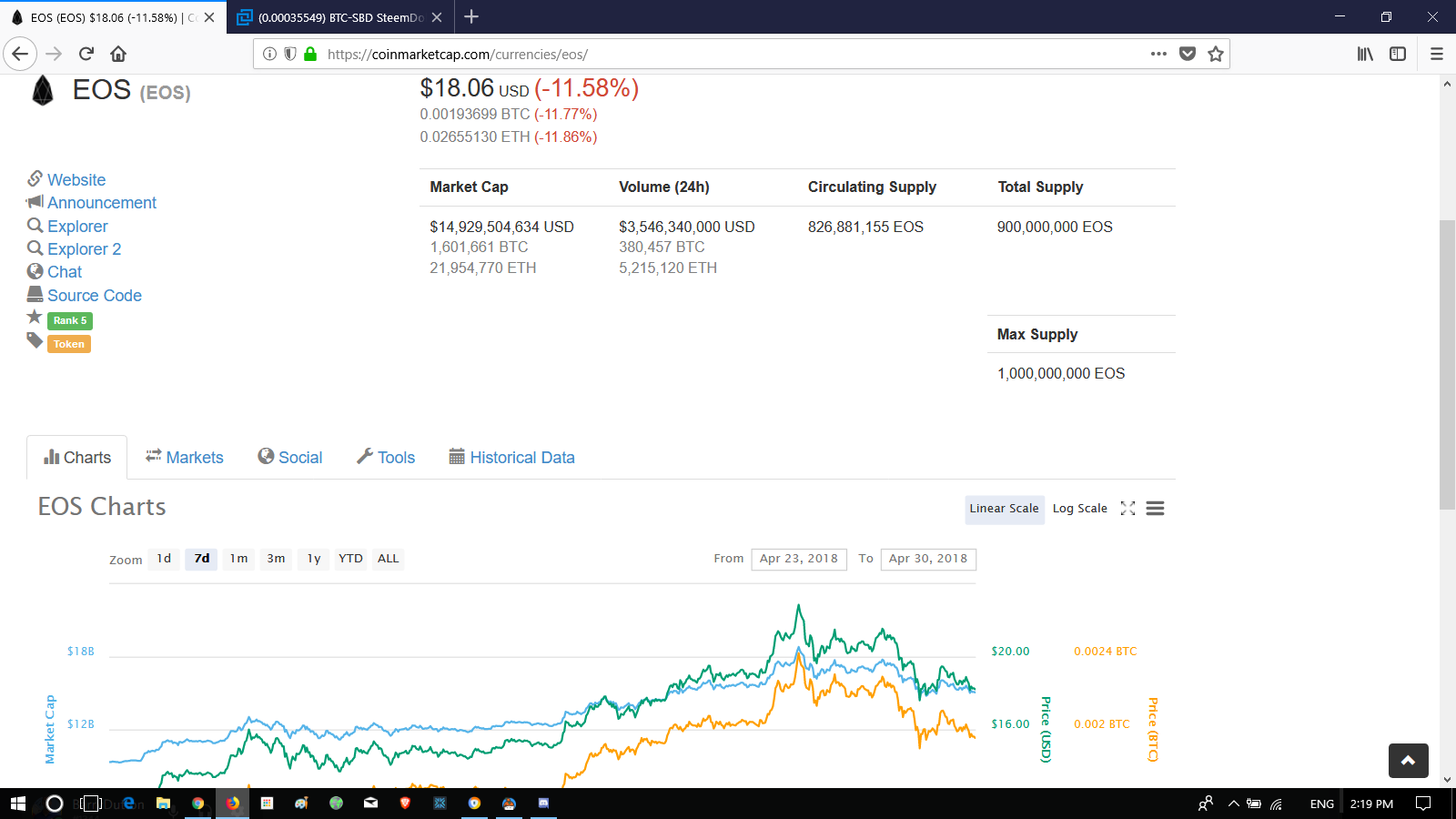Open Task View on the taskbar
Screen dimensions: 1456x819
pos(90,804)
